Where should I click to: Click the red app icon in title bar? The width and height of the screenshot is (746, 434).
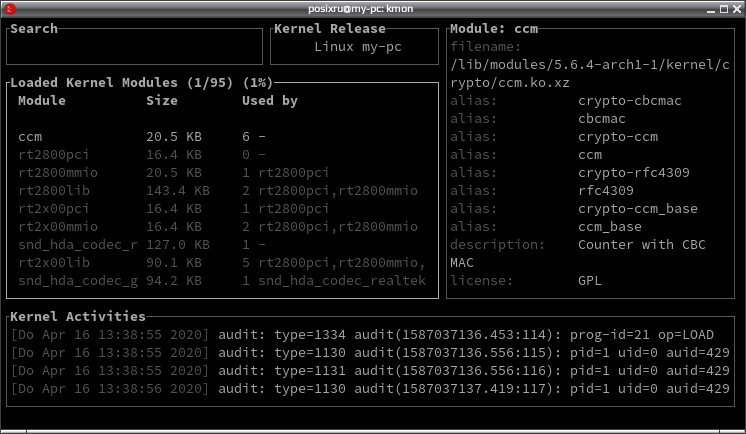coord(10,9)
